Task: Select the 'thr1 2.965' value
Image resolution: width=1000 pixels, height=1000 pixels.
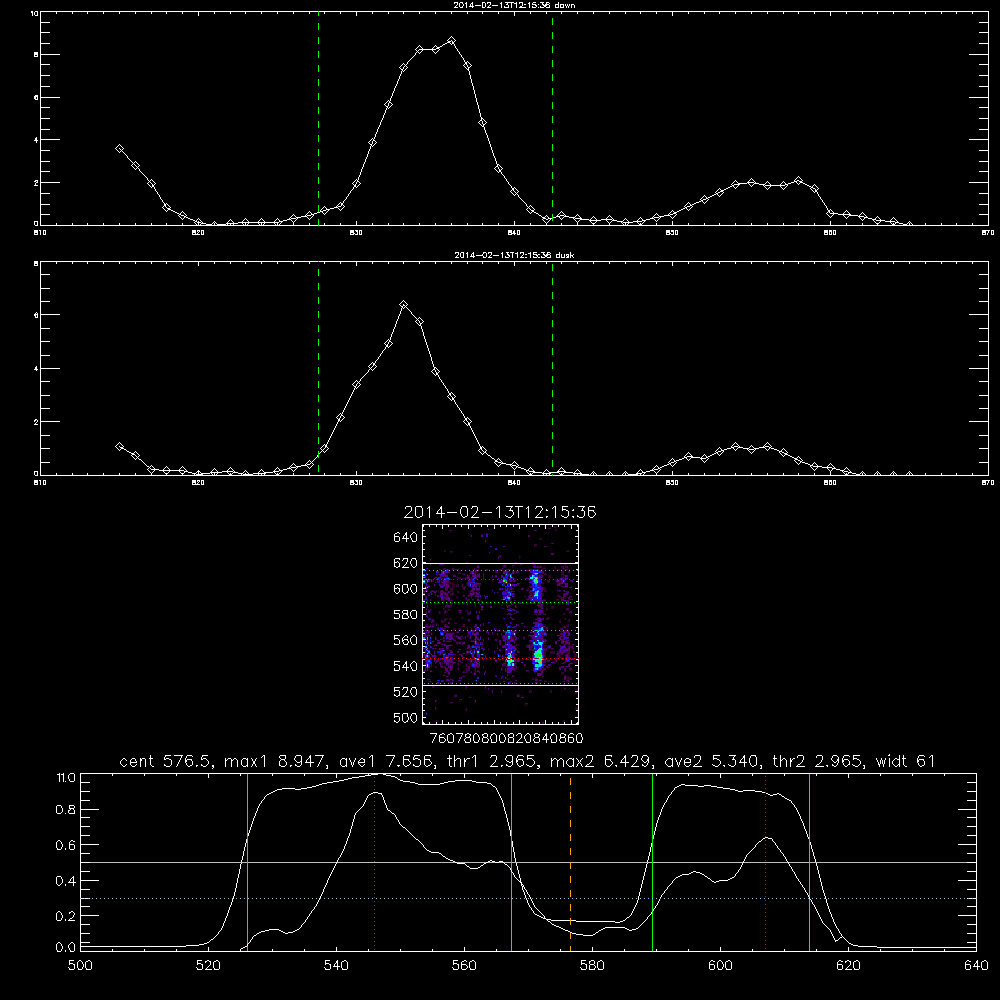Action: [492, 761]
